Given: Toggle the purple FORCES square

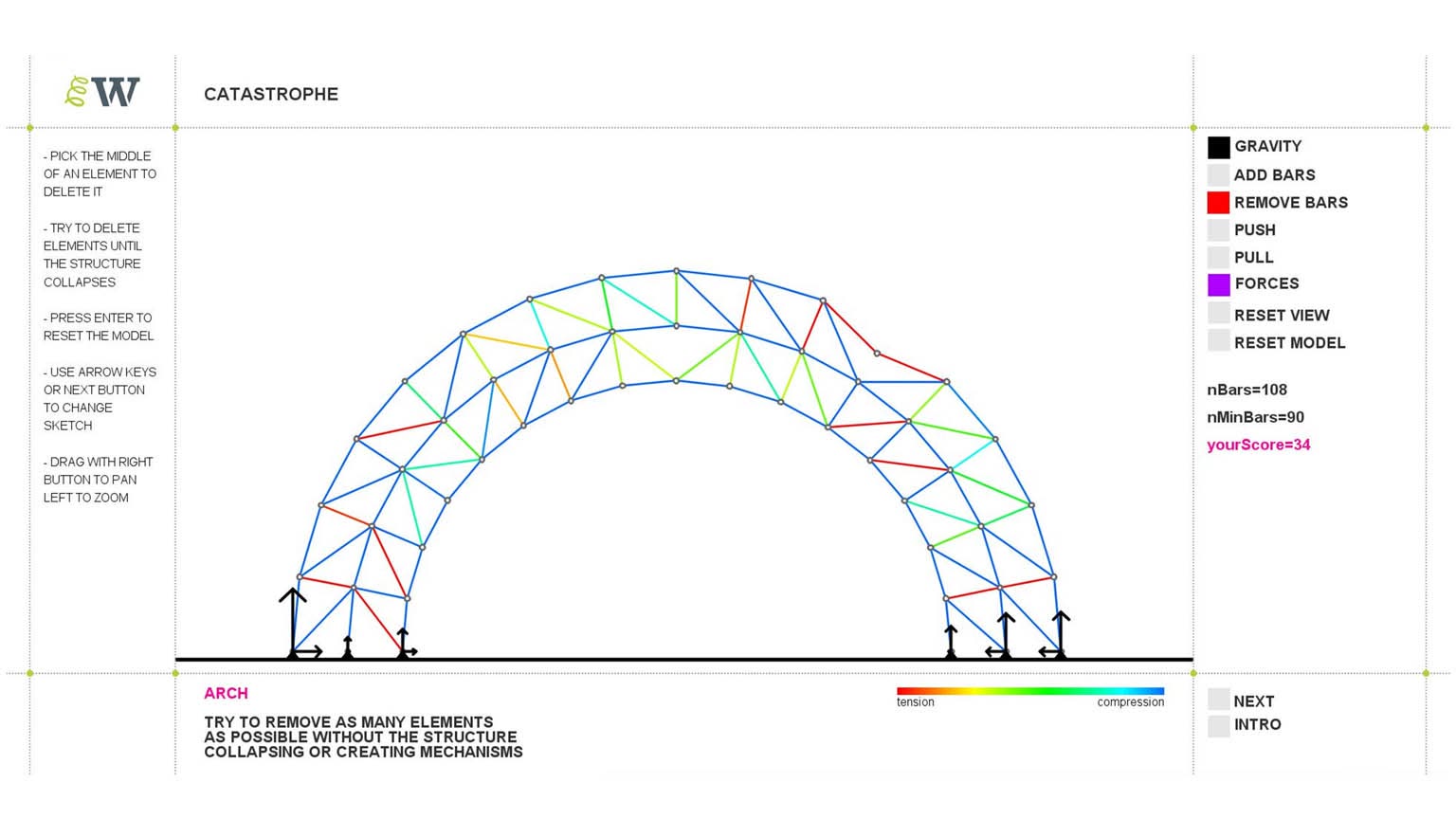Looking at the screenshot, I should pos(1218,284).
